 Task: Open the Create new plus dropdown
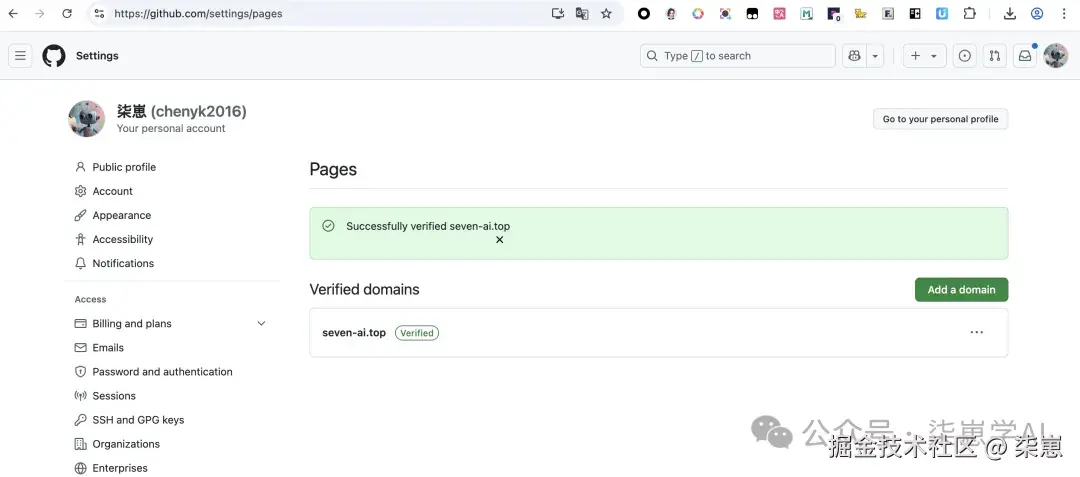tap(925, 56)
